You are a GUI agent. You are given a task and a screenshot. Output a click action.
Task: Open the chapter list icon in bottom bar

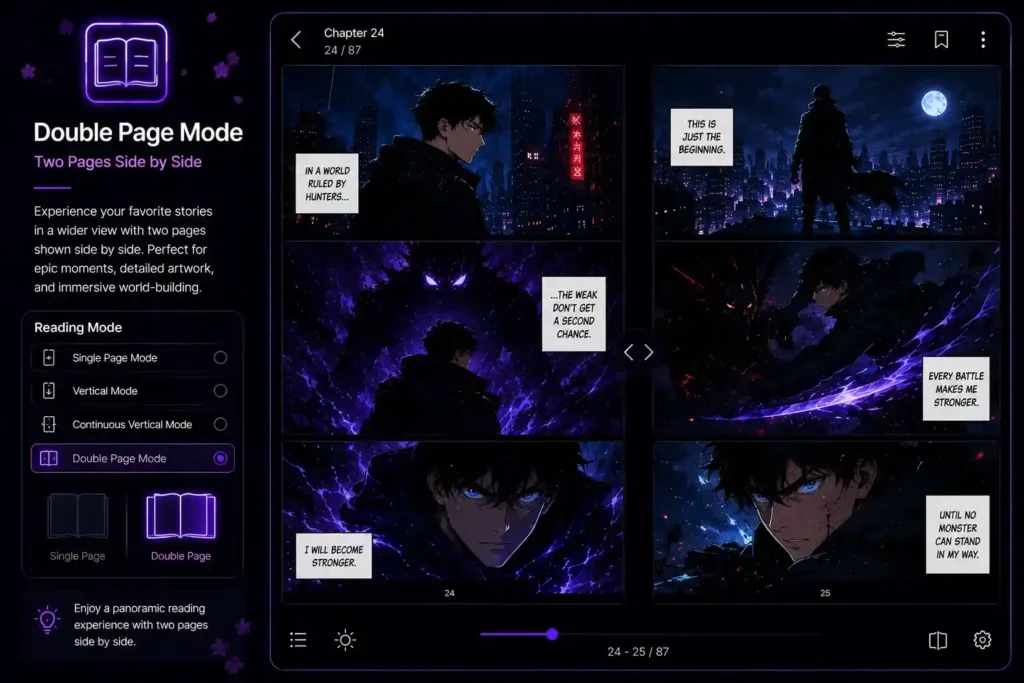(298, 640)
